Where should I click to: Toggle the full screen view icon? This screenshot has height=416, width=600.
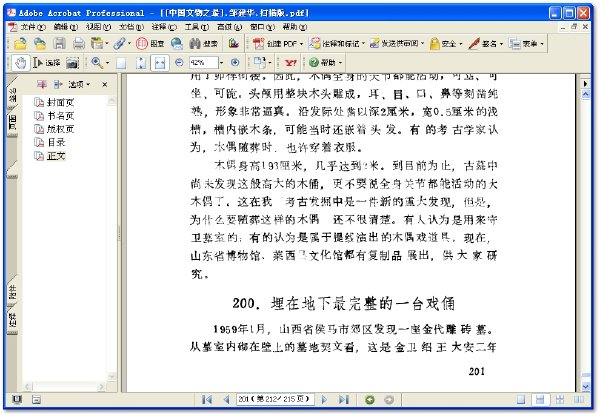pos(16,400)
